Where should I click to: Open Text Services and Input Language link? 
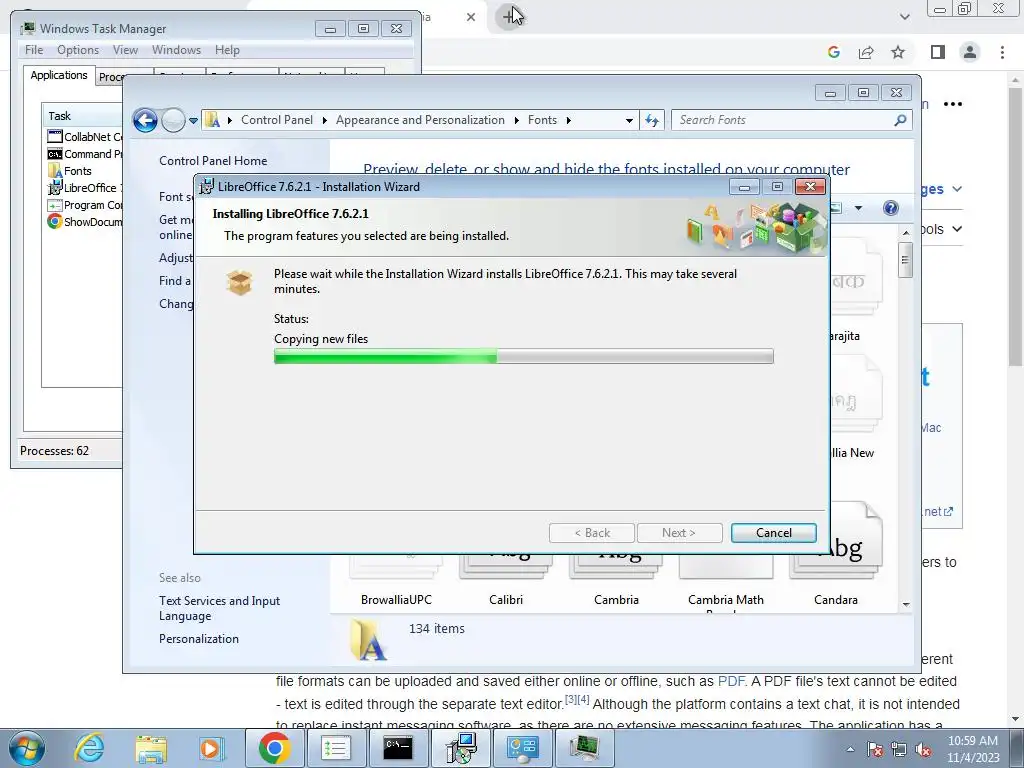pos(219,608)
